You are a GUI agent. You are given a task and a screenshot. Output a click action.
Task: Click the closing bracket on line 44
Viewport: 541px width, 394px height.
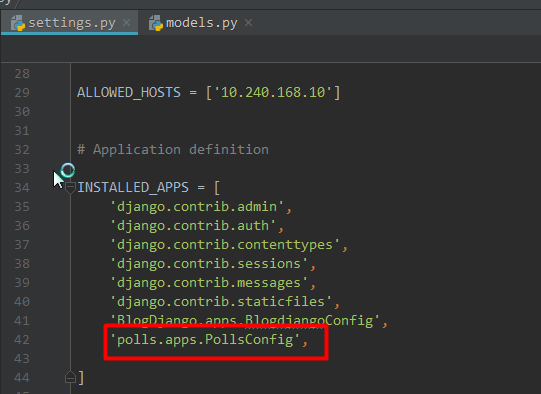click(81, 377)
